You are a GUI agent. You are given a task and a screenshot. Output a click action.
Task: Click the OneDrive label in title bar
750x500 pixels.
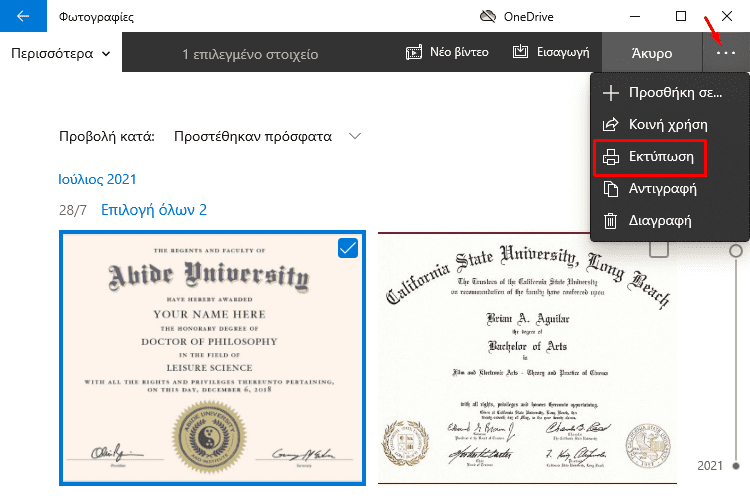(x=529, y=17)
